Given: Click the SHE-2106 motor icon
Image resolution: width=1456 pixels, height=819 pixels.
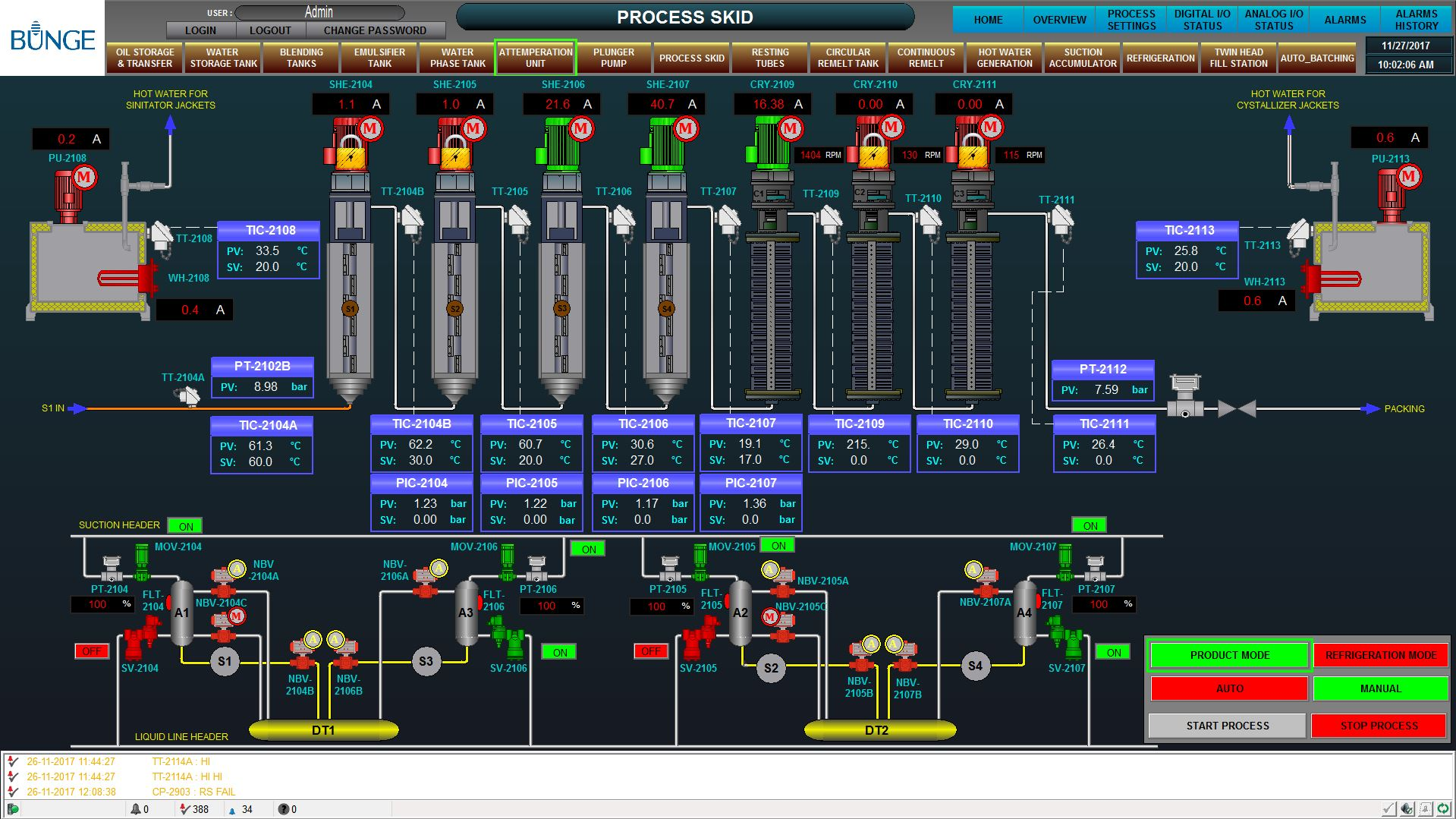Looking at the screenshot, I should [x=563, y=143].
